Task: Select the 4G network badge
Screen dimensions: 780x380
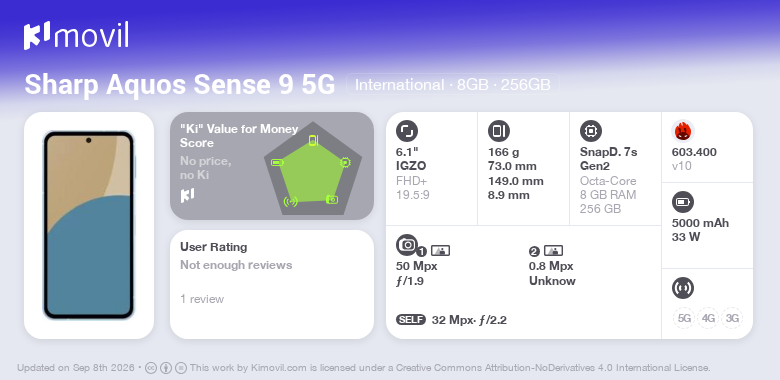Action: pos(708,318)
